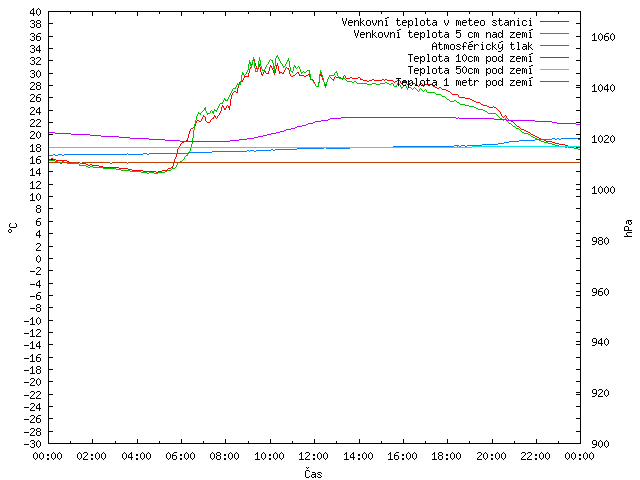The height and width of the screenshot is (480, 640).
Task: Click the left axis value '-30'
Action: click(33, 444)
